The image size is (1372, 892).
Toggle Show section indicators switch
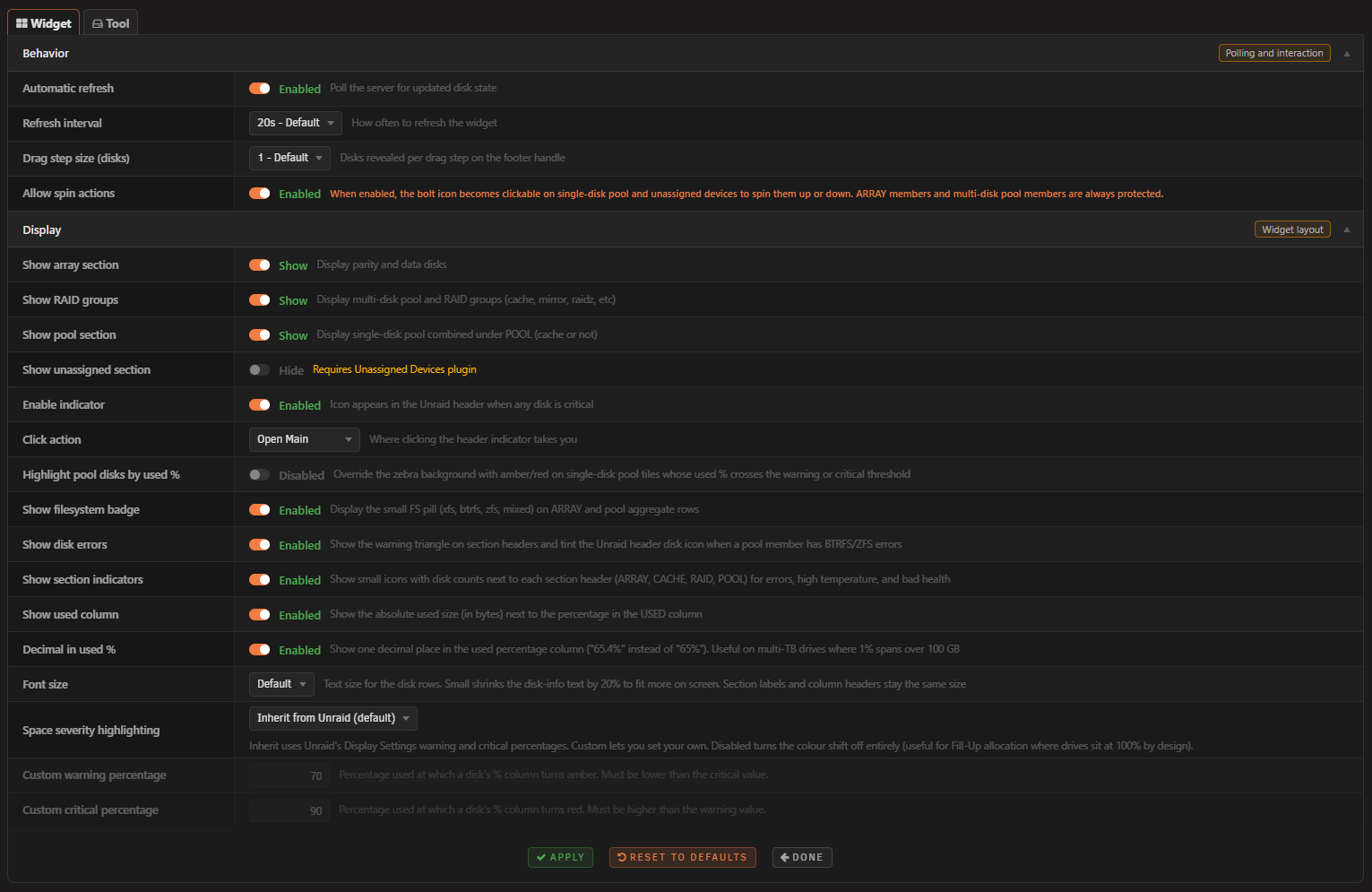[260, 580]
